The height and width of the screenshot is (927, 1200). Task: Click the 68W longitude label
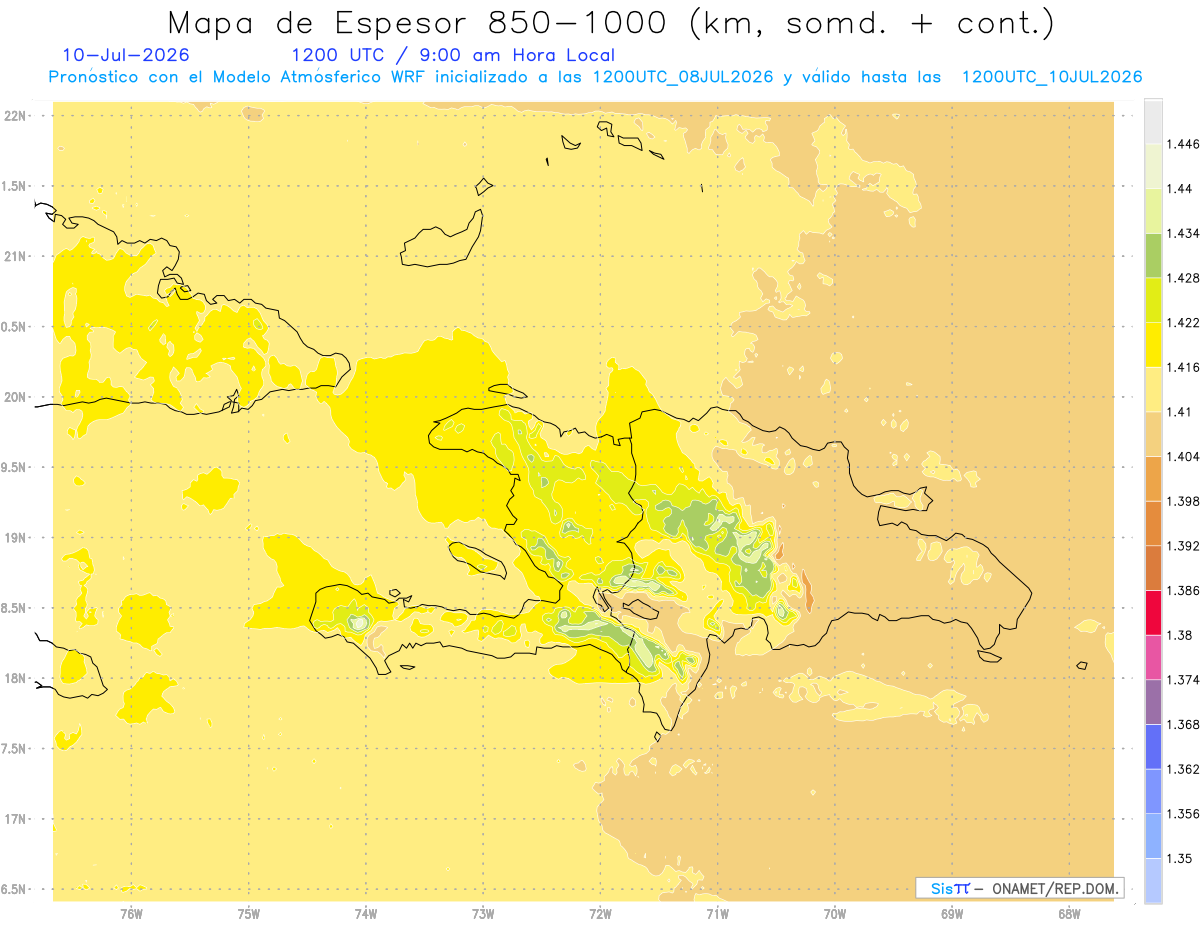point(1069,913)
